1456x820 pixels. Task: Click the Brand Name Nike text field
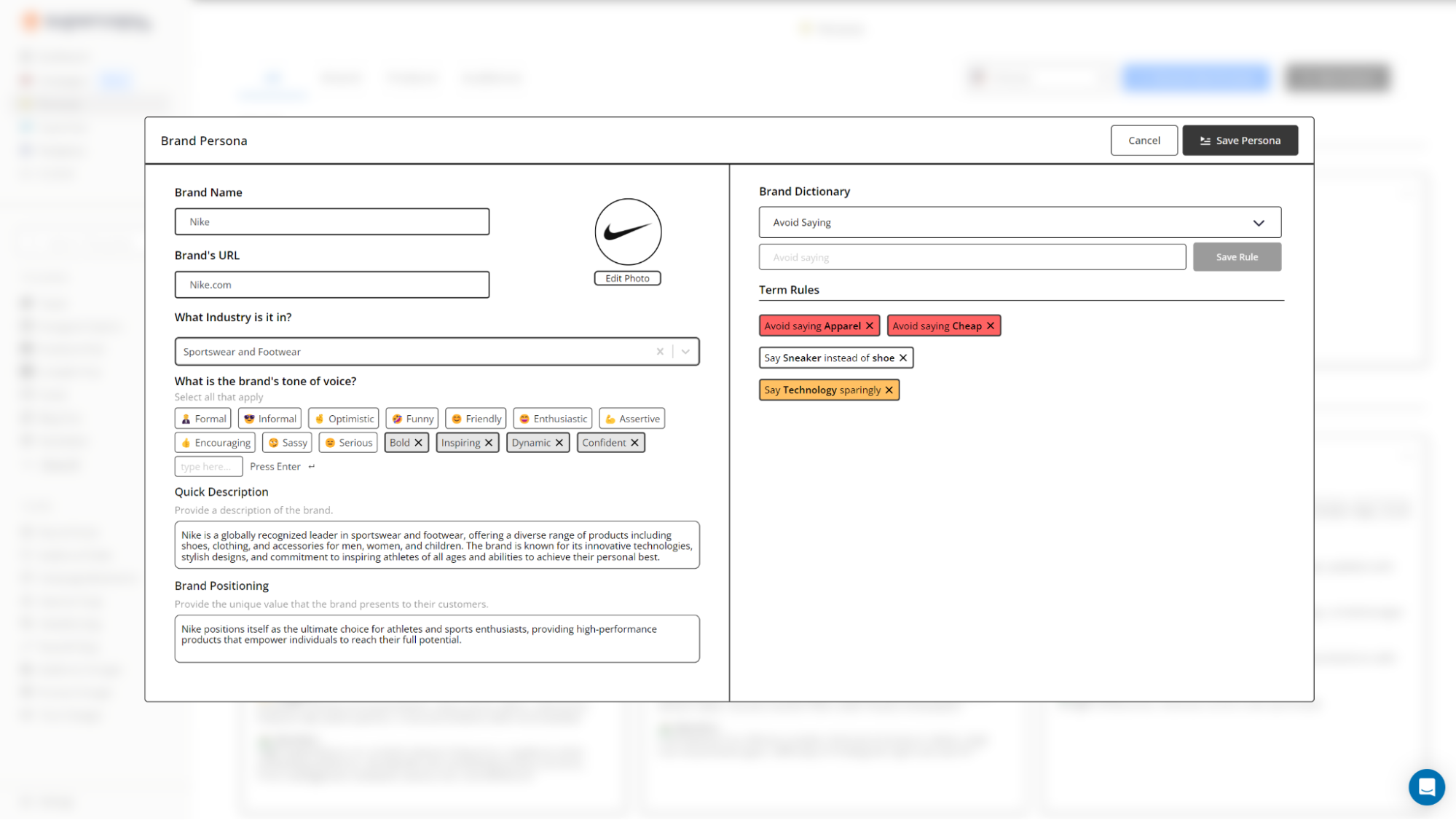[x=331, y=221]
